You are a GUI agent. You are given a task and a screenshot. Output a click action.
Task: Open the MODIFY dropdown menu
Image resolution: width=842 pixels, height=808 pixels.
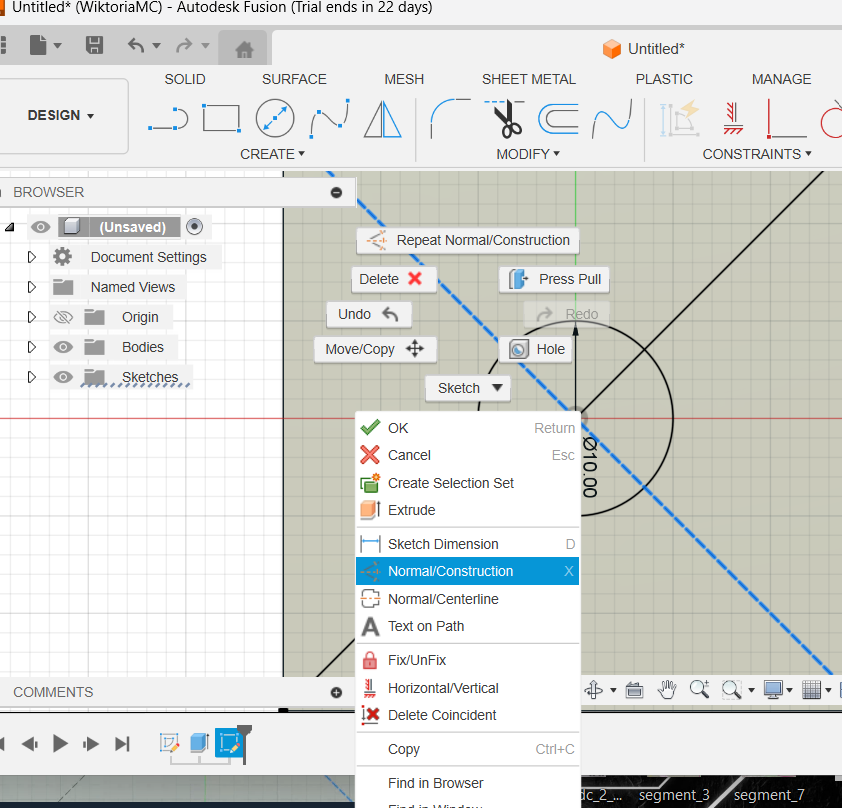528,154
